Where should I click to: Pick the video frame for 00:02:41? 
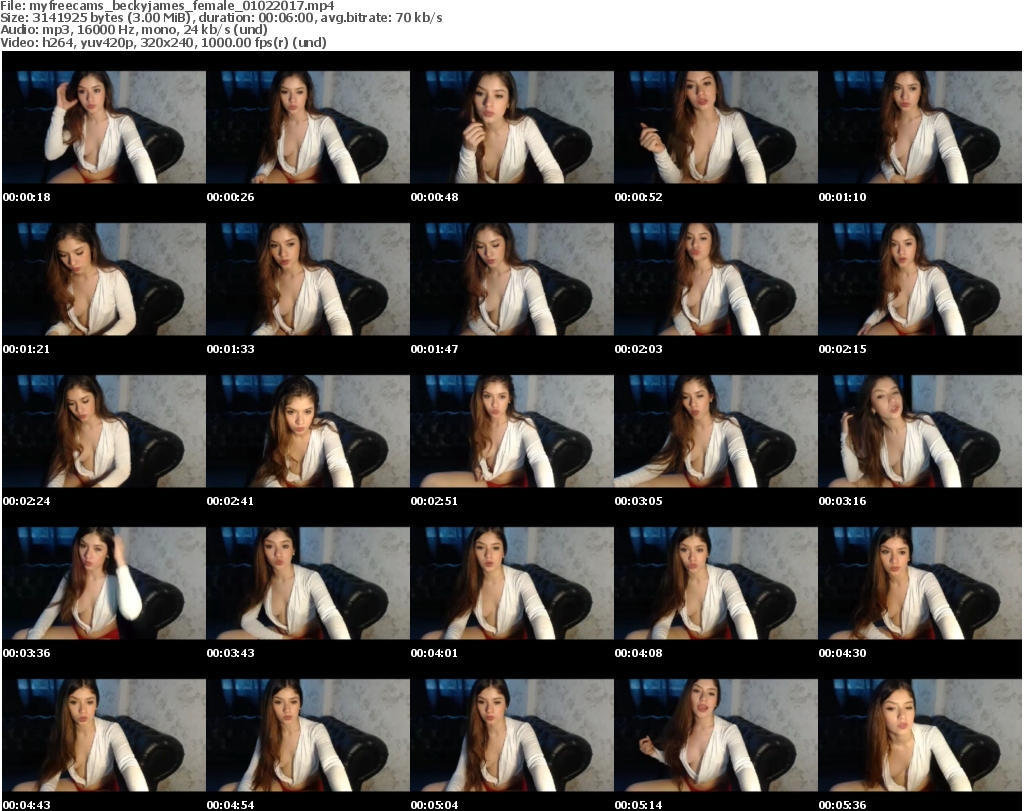tap(308, 432)
